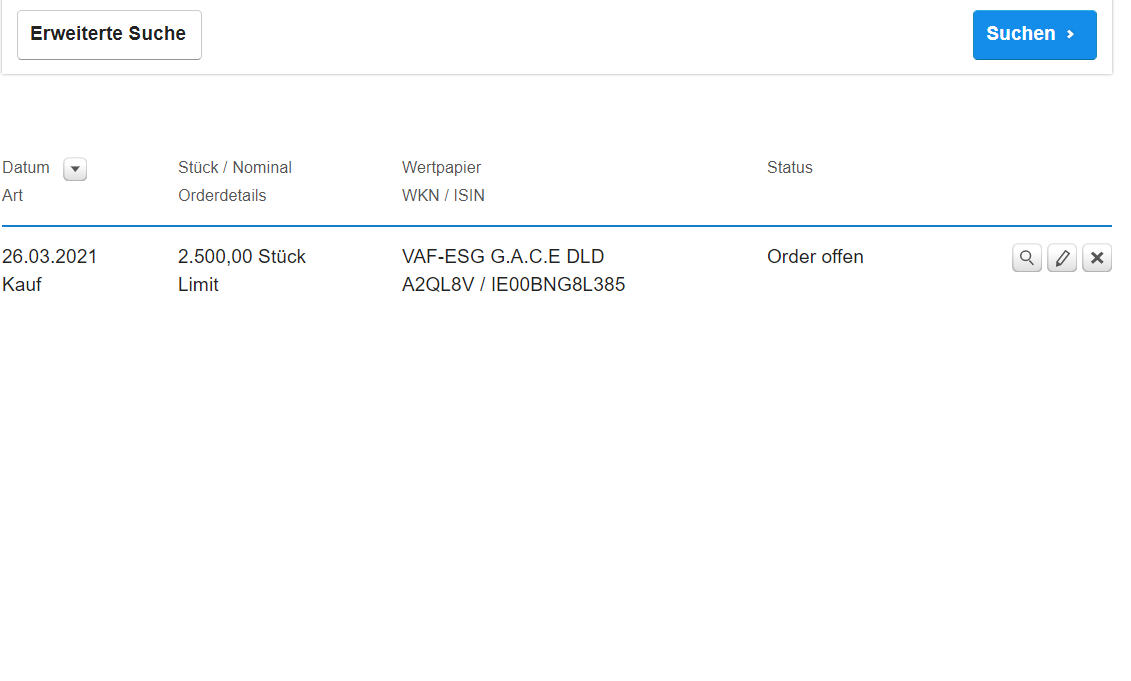Select the A2QL8V / IE00BNG8L385 identifier

513,285
